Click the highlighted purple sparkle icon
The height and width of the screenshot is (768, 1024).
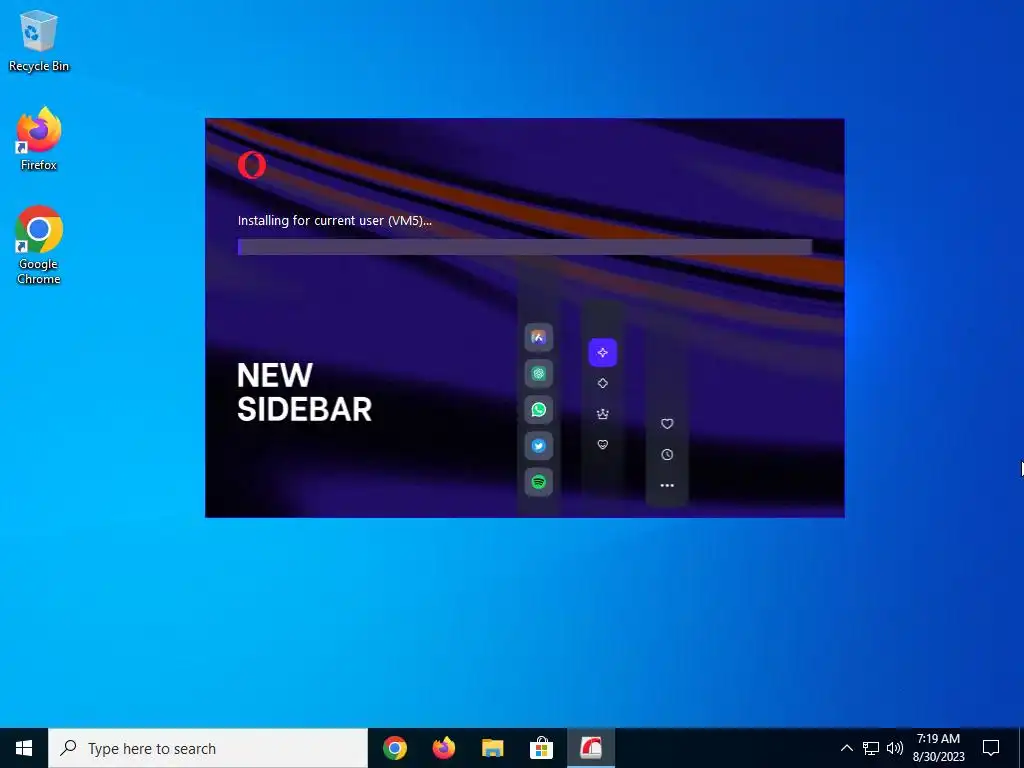coord(602,353)
